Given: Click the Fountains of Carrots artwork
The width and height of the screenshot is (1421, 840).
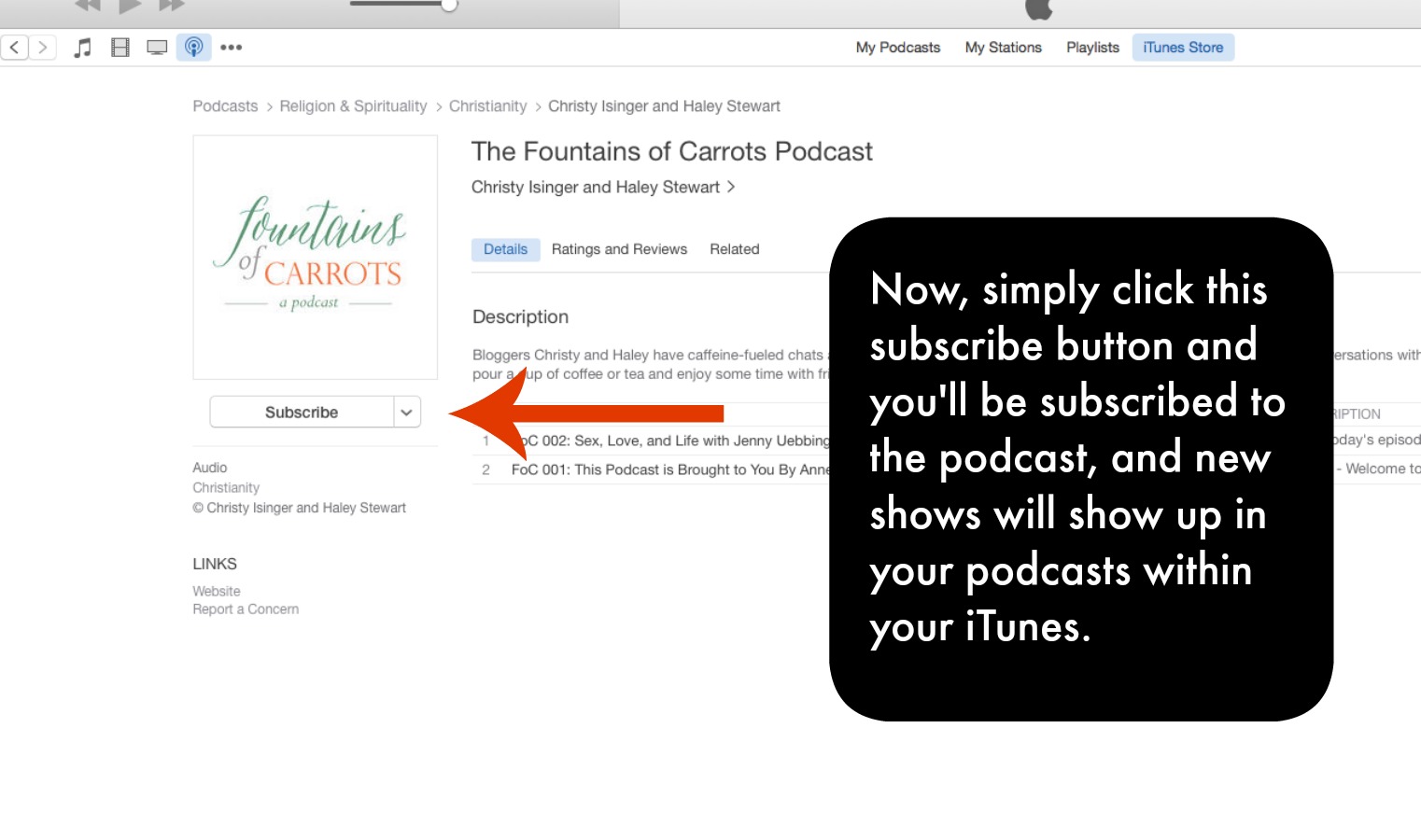Looking at the screenshot, I should [x=316, y=258].
